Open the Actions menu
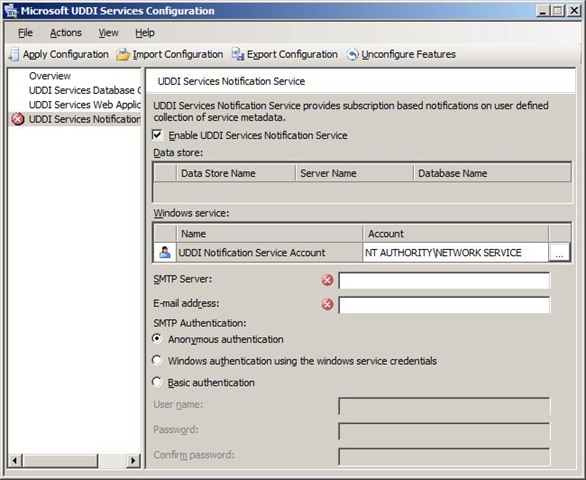 tap(66, 33)
